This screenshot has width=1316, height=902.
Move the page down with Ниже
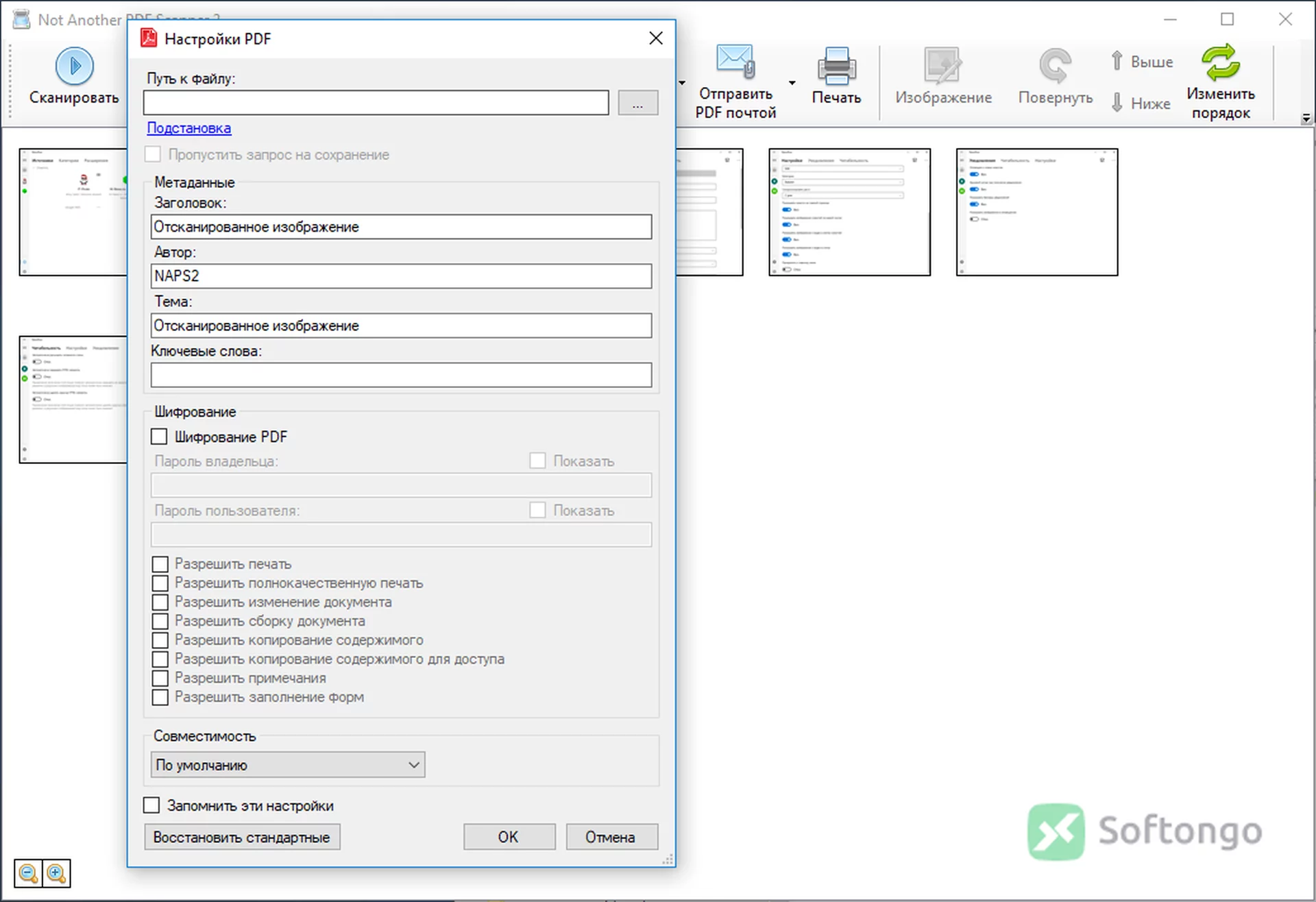[1142, 103]
